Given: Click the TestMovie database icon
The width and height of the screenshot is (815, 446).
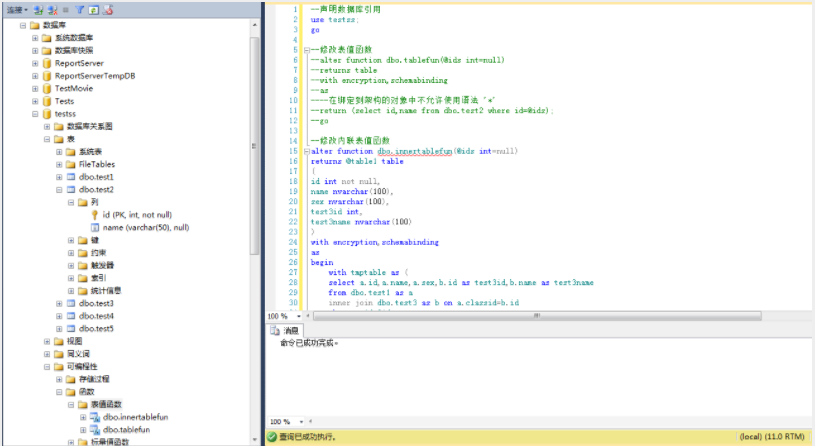Looking at the screenshot, I should [47, 88].
